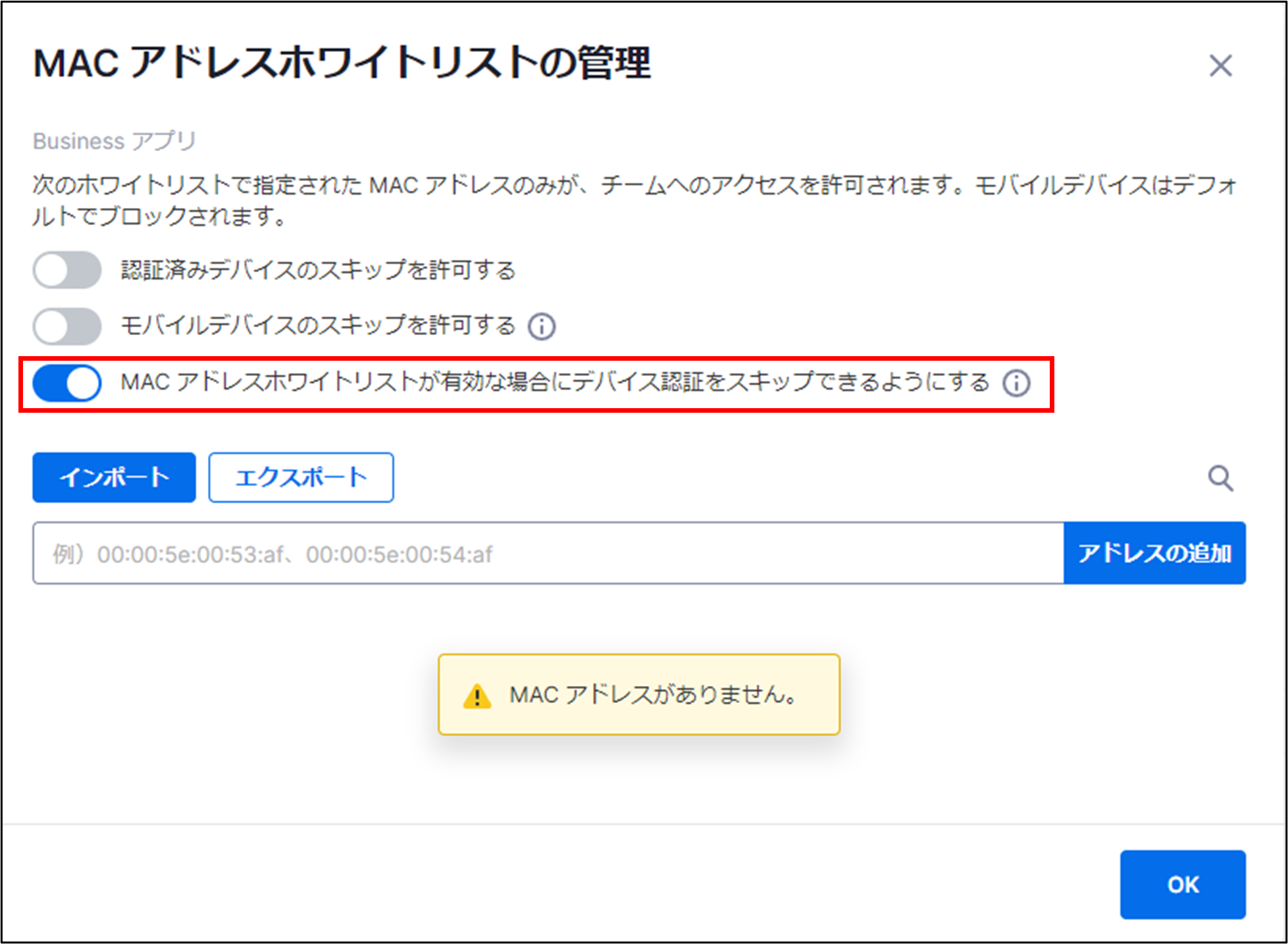Enable モバイルデバイスのスキップを許可する switch
Screen dimensions: 1288x944
[67, 326]
